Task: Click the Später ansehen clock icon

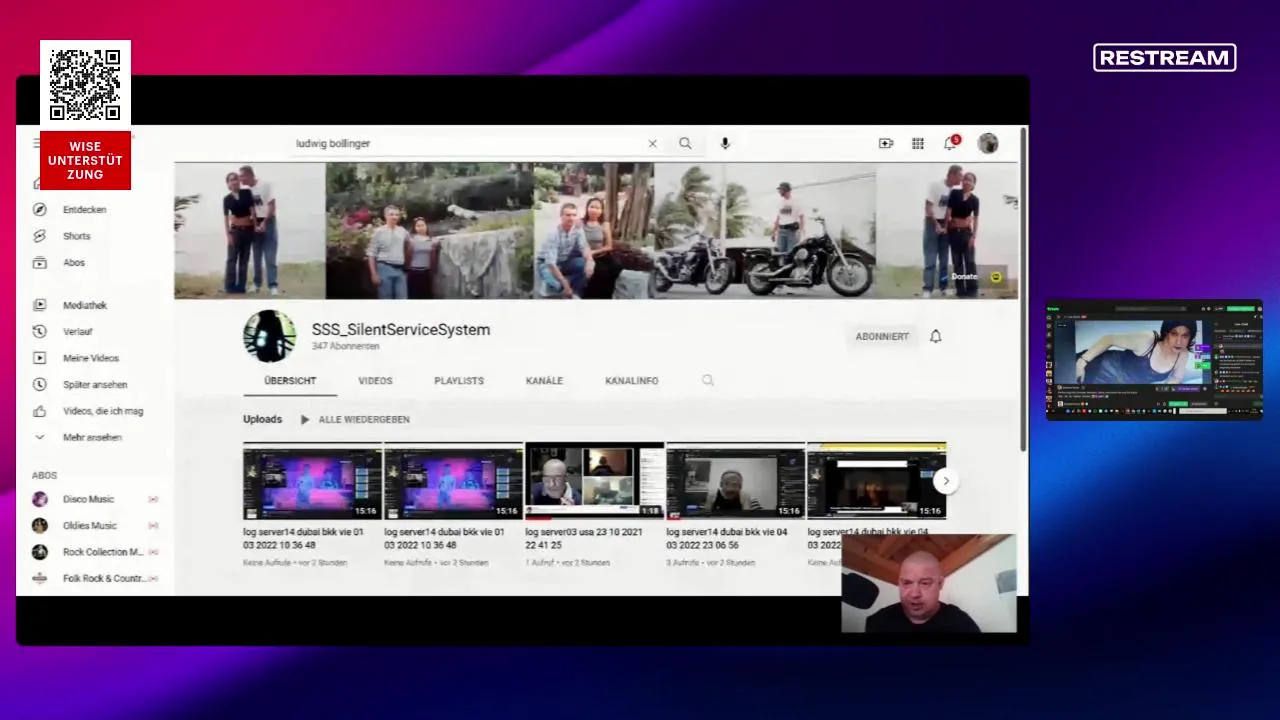Action: [40, 384]
